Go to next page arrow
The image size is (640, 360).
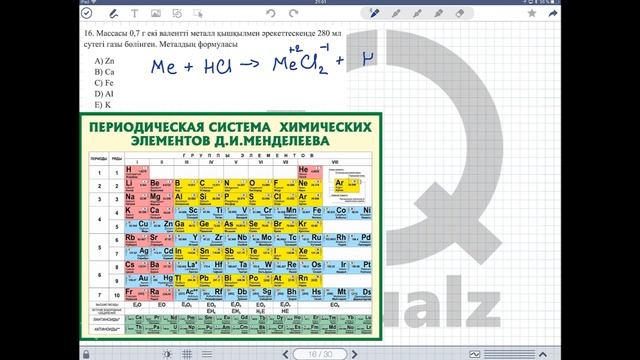point(354,354)
